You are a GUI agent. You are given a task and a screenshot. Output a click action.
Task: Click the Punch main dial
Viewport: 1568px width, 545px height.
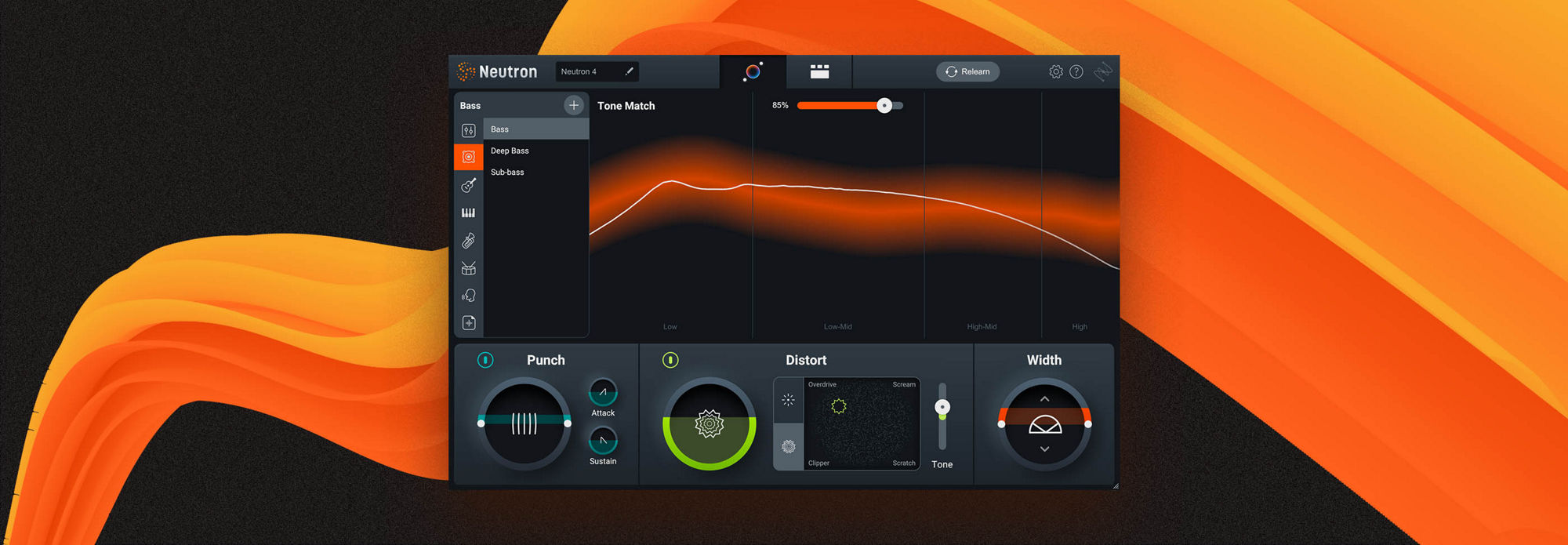(x=524, y=423)
